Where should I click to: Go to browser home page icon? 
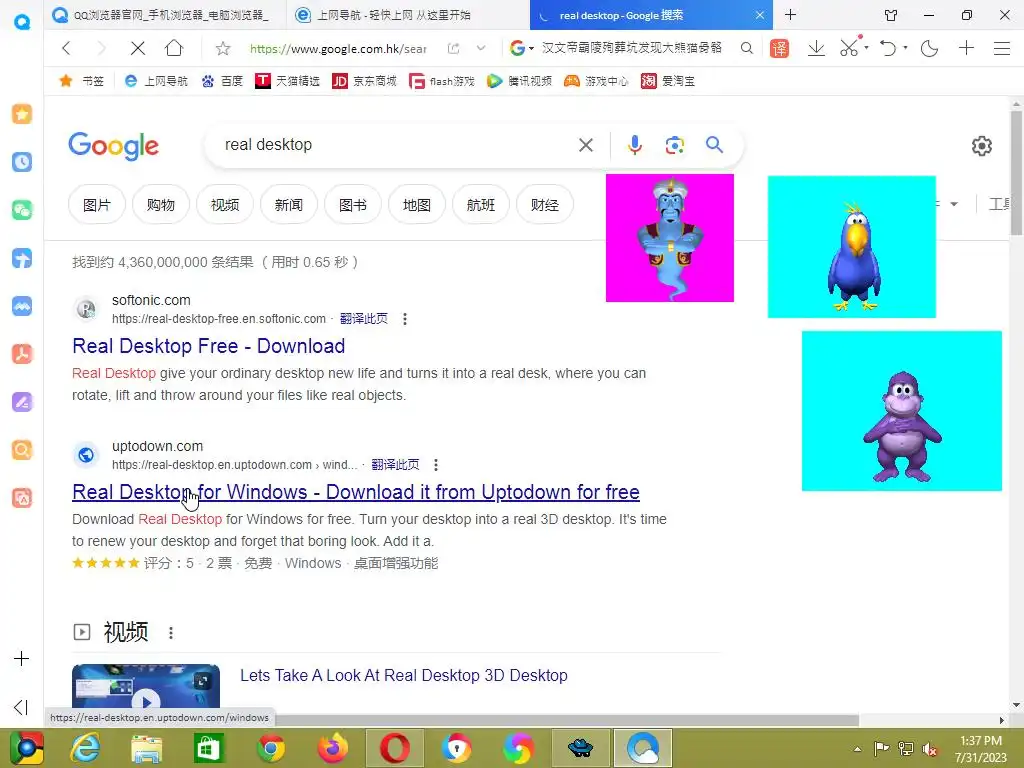point(174,48)
